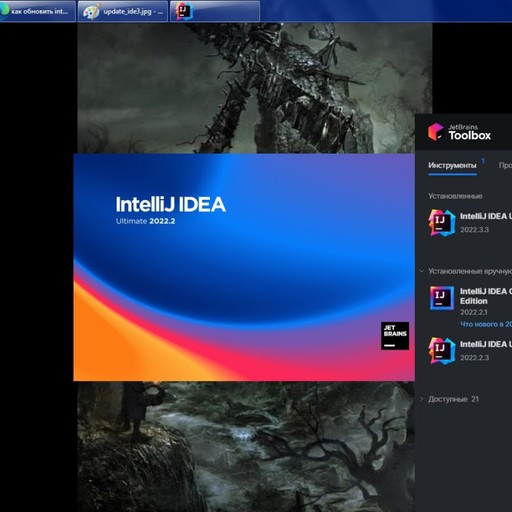The image size is (512, 512).
Task: Open the JetBrains Toolbox logo icon
Action: 436,132
